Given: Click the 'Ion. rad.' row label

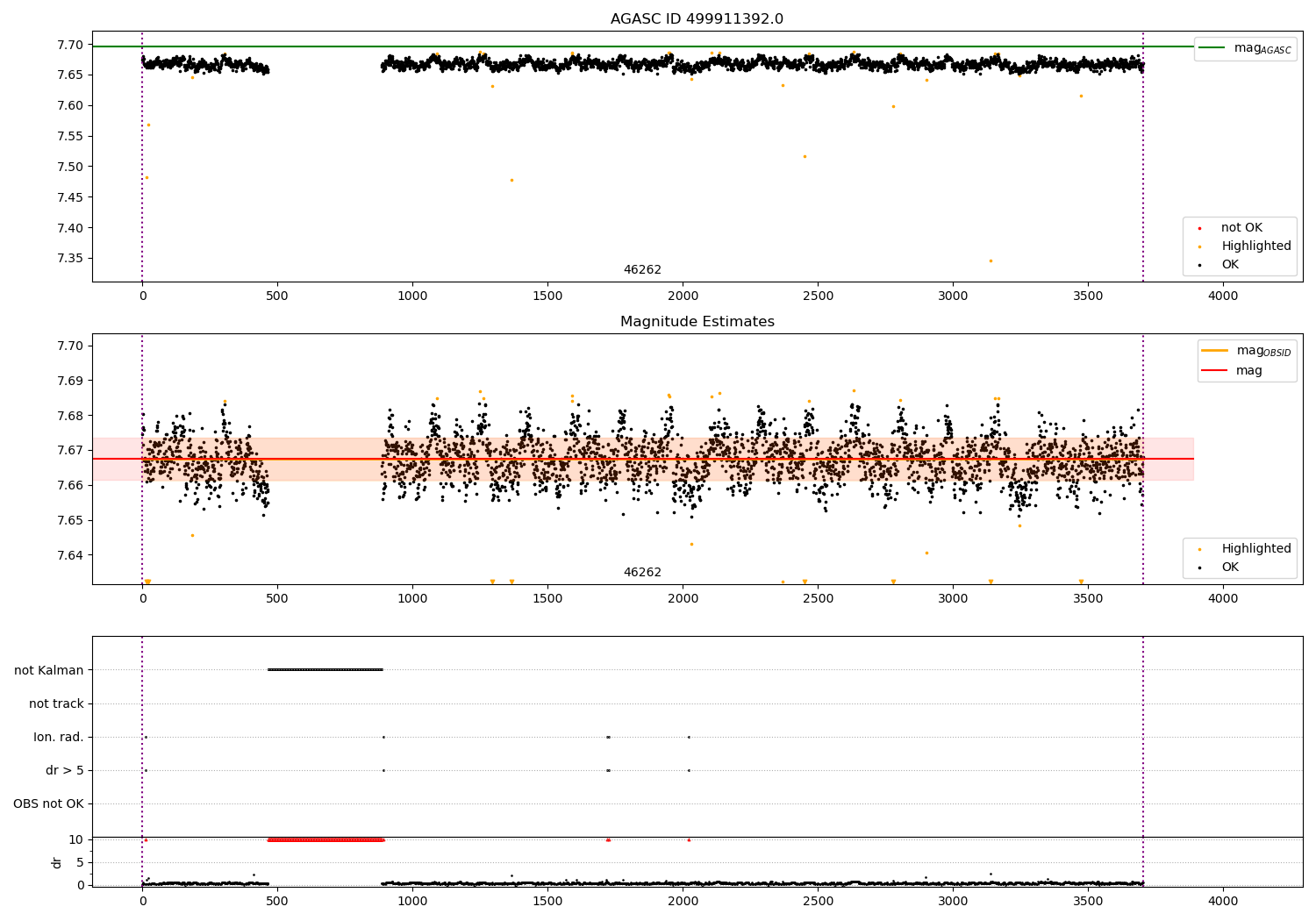Looking at the screenshot, I should 59,737.
